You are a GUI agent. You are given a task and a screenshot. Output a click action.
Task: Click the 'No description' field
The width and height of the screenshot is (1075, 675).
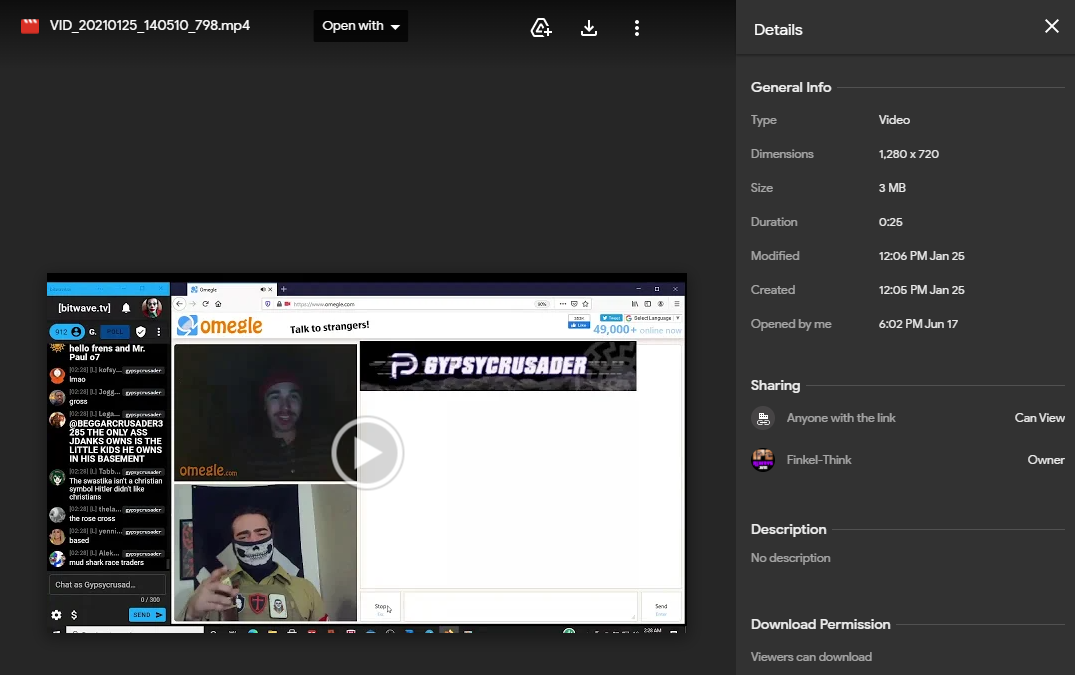coord(790,558)
